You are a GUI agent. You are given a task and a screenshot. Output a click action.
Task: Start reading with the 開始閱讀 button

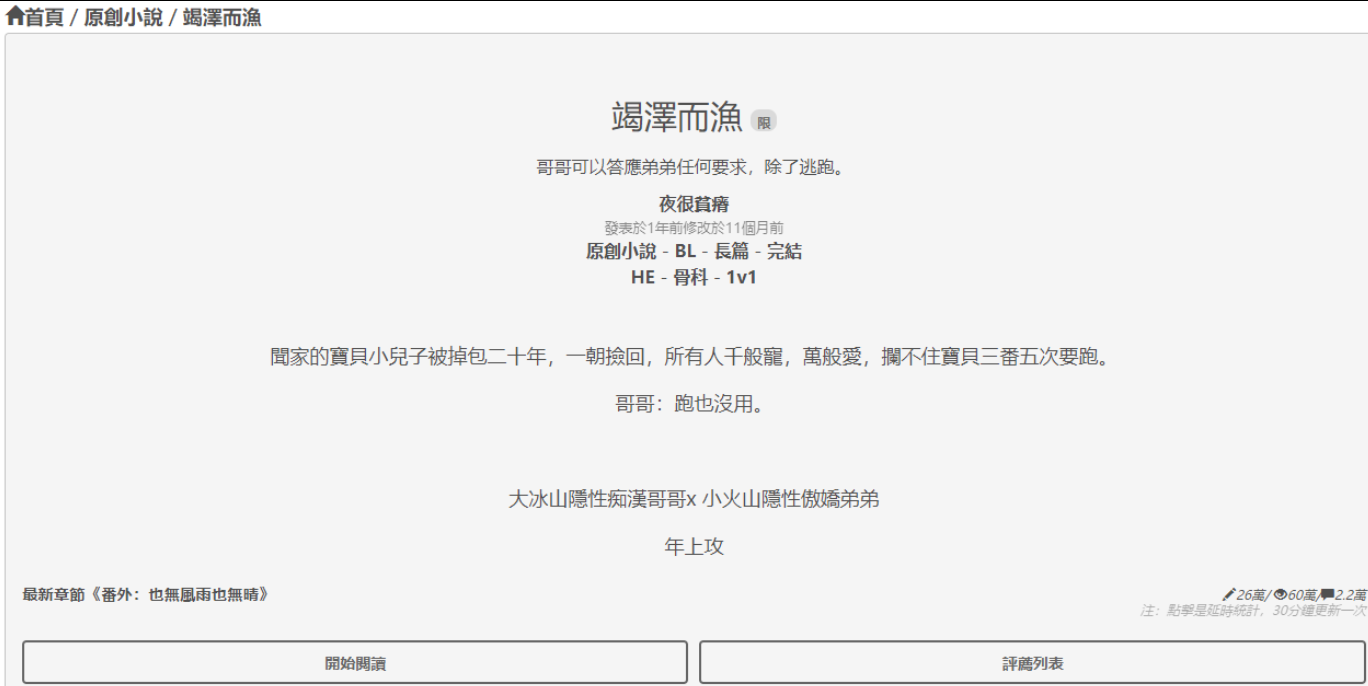pyautogui.click(x=355, y=663)
